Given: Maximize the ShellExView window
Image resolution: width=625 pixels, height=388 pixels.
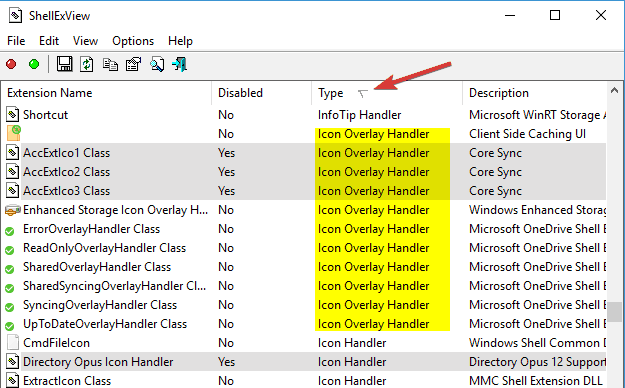Looking at the screenshot, I should click(555, 15).
